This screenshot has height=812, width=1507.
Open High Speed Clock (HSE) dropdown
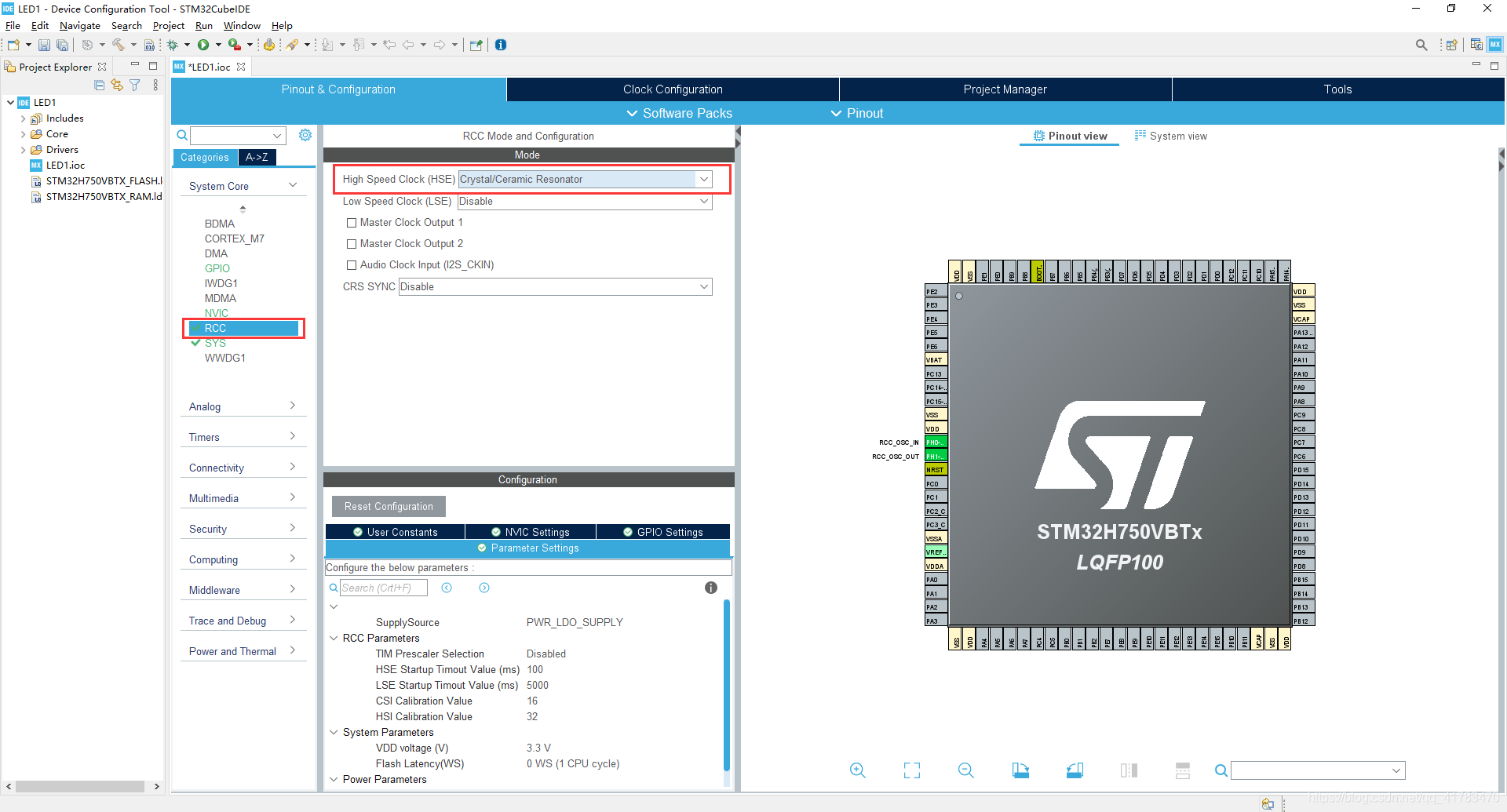tap(585, 179)
